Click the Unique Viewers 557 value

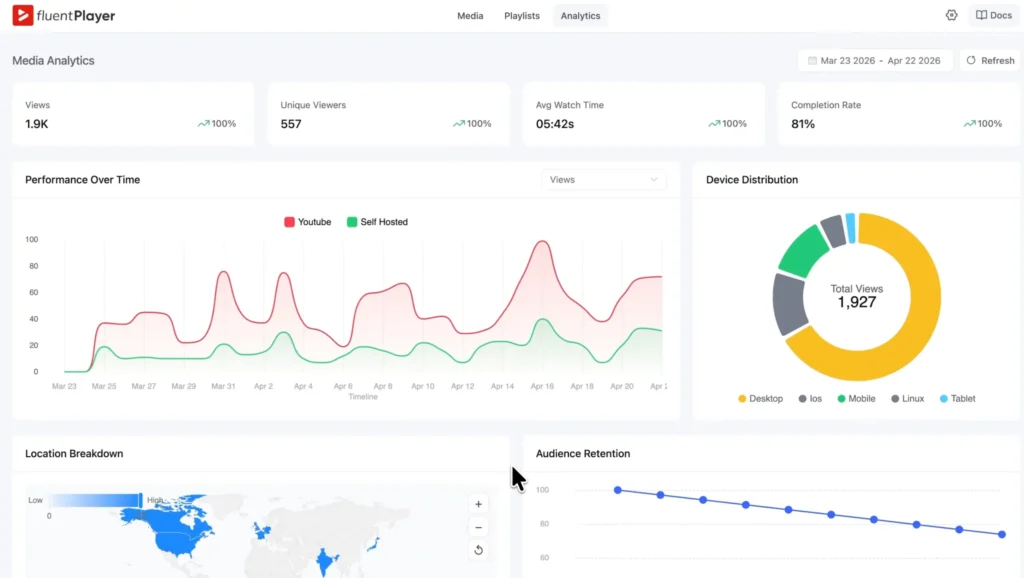(291, 124)
